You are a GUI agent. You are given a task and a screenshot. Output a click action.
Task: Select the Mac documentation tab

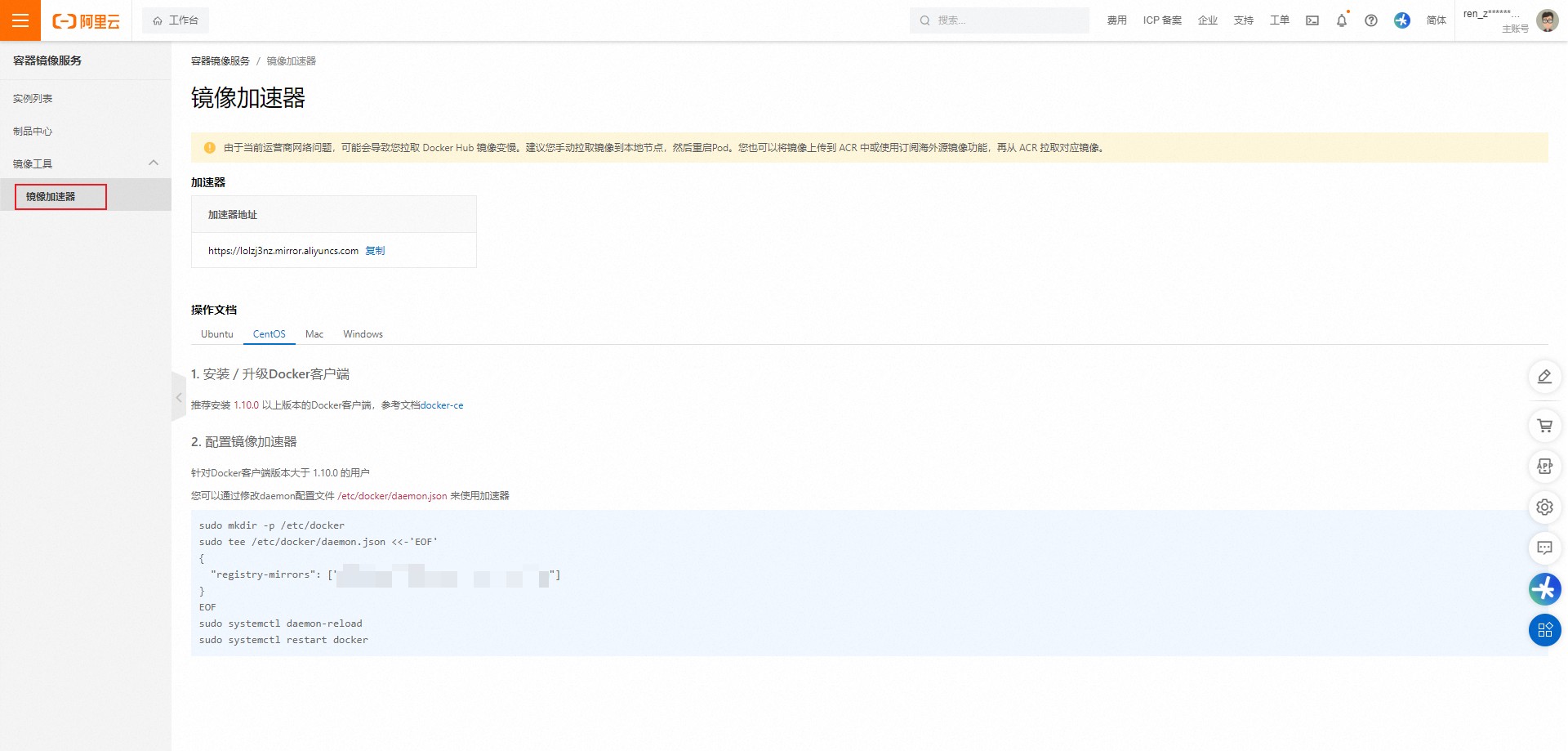coord(314,334)
